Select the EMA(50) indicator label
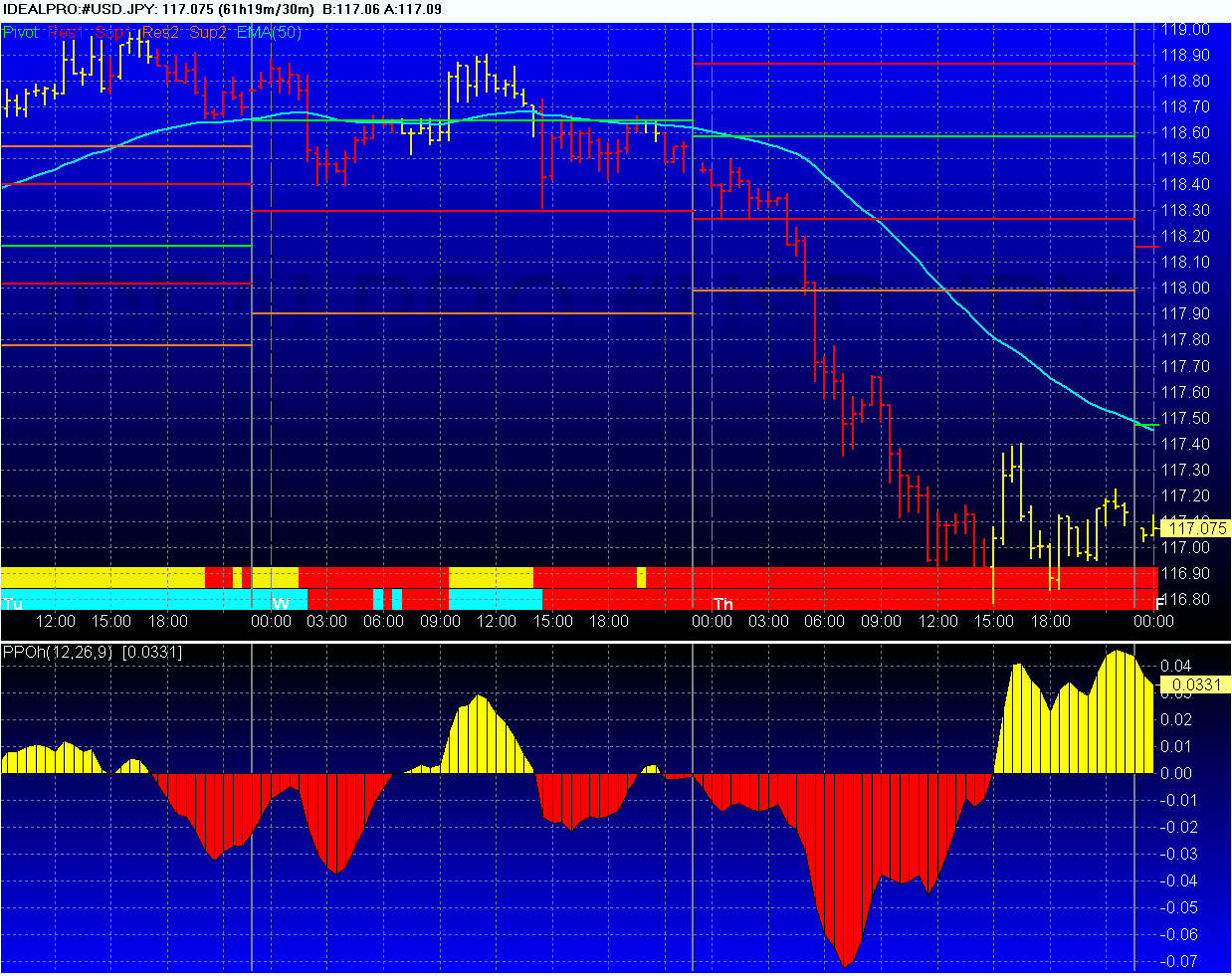The width and height of the screenshot is (1232, 976). point(269,32)
